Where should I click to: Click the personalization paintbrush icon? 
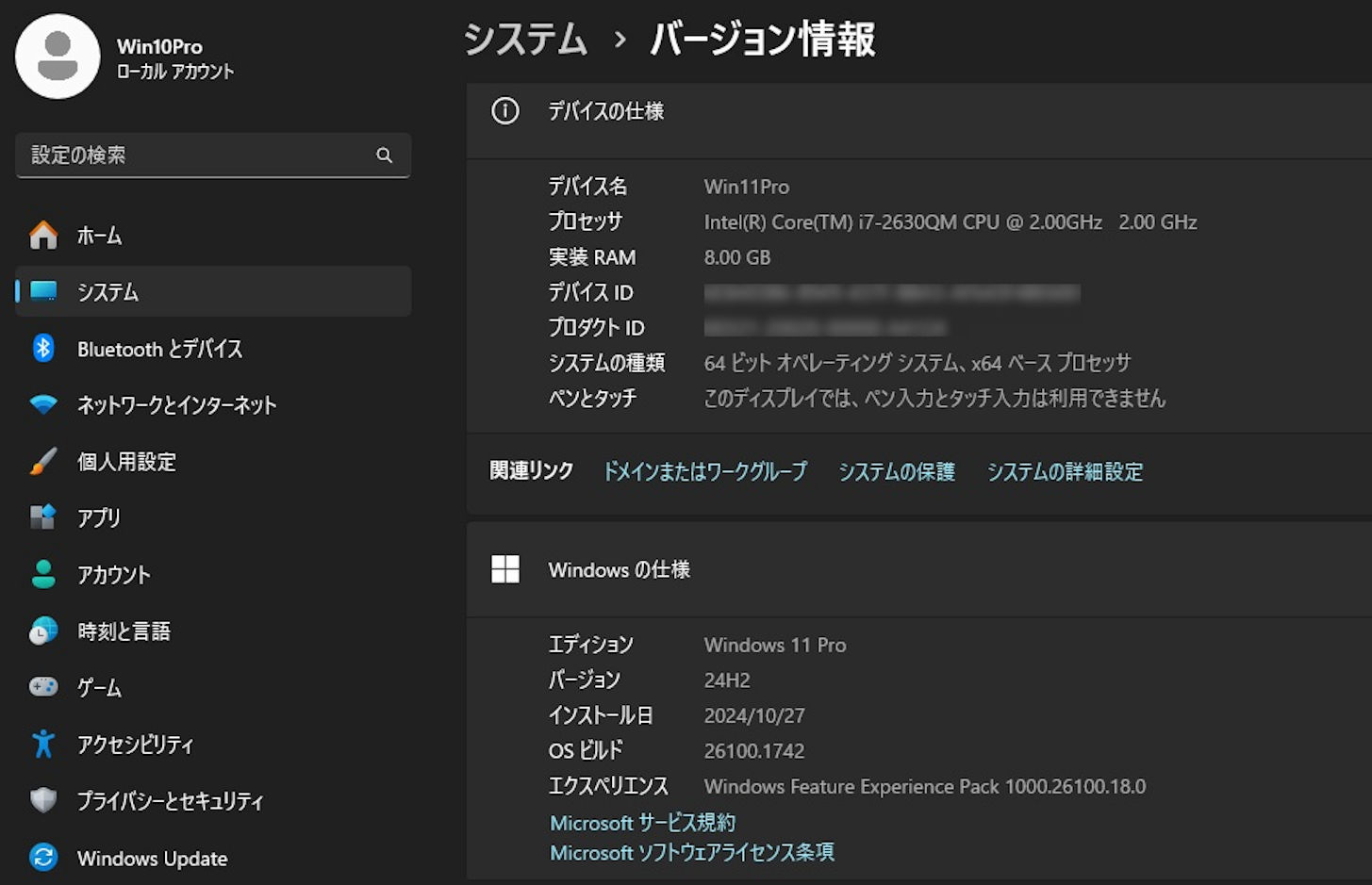click(x=43, y=462)
